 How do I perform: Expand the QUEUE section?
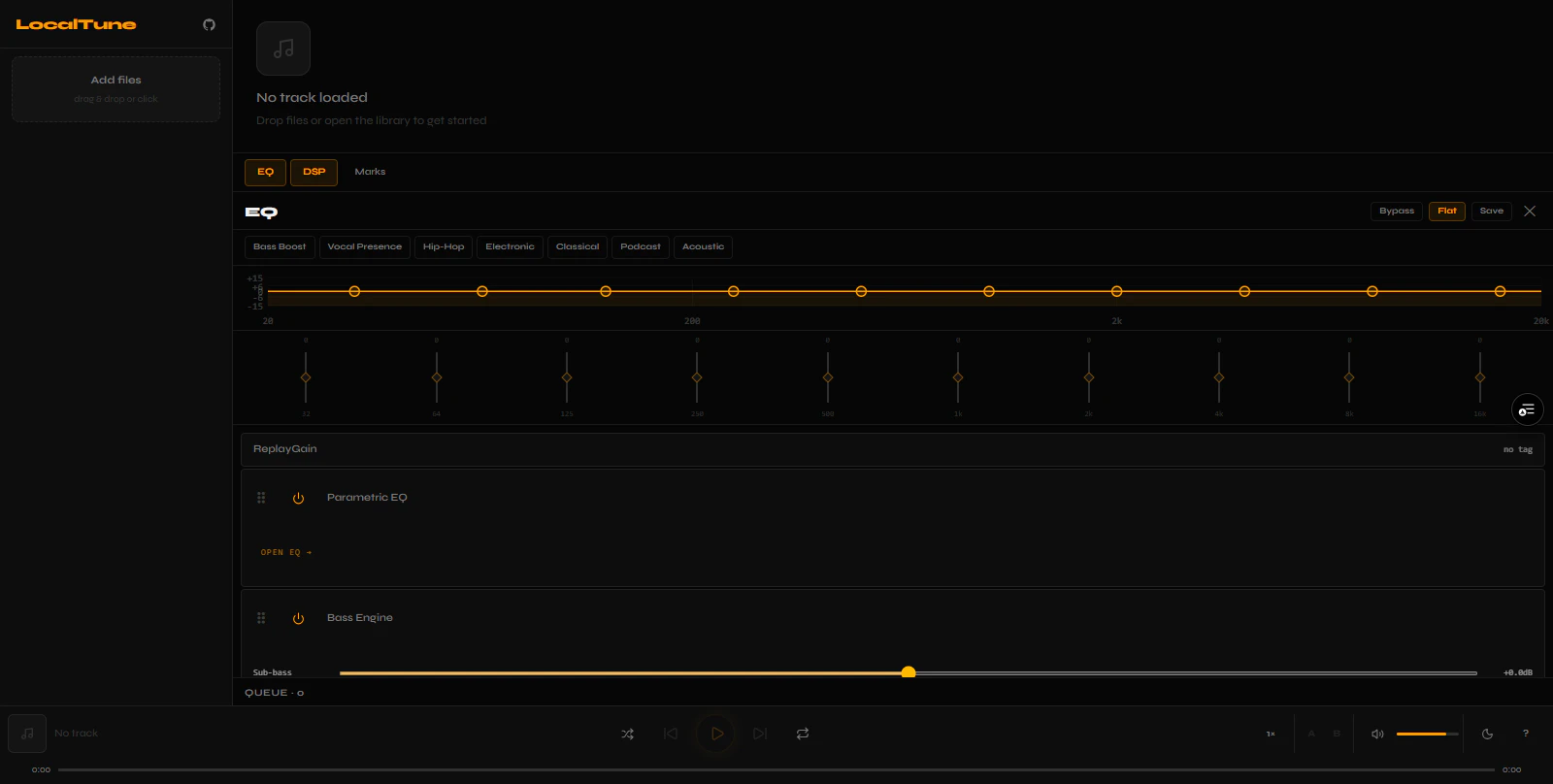point(275,693)
